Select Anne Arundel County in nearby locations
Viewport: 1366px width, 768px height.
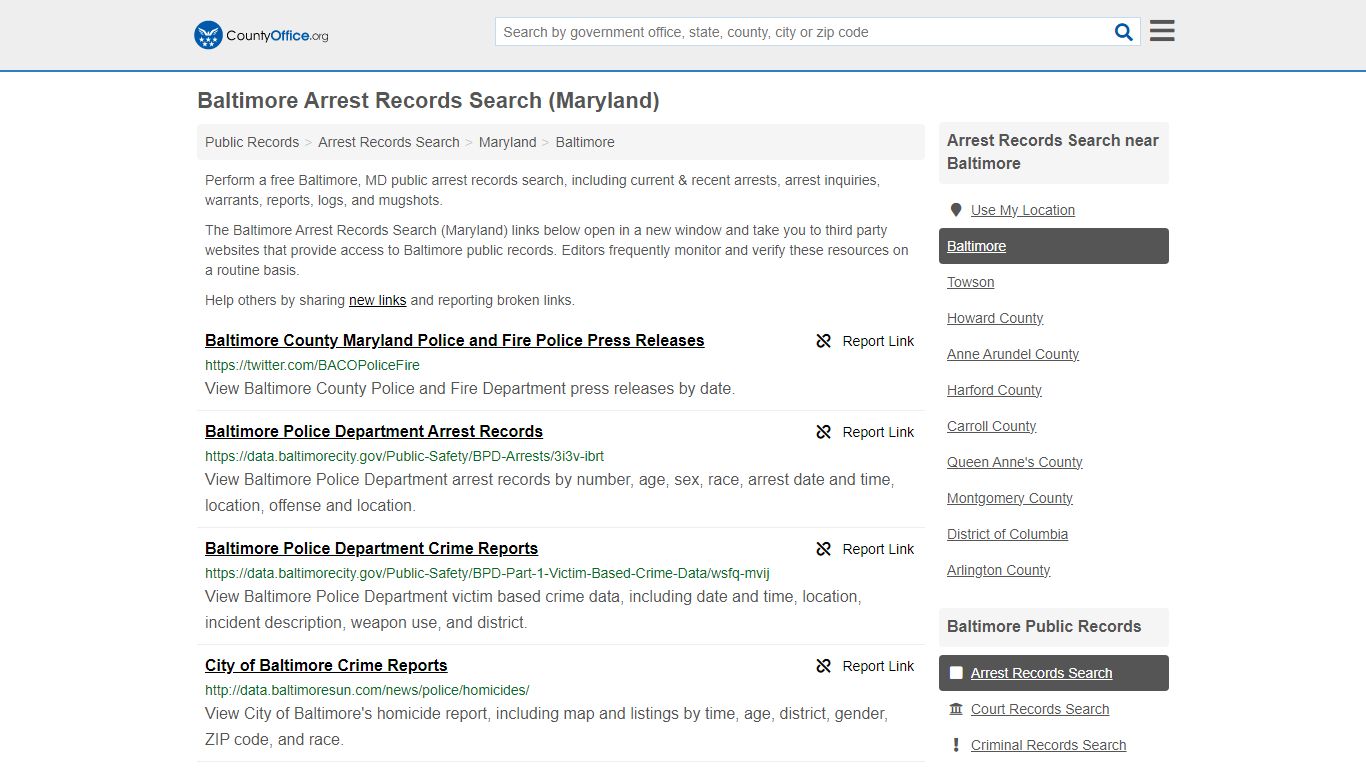[x=1013, y=354]
